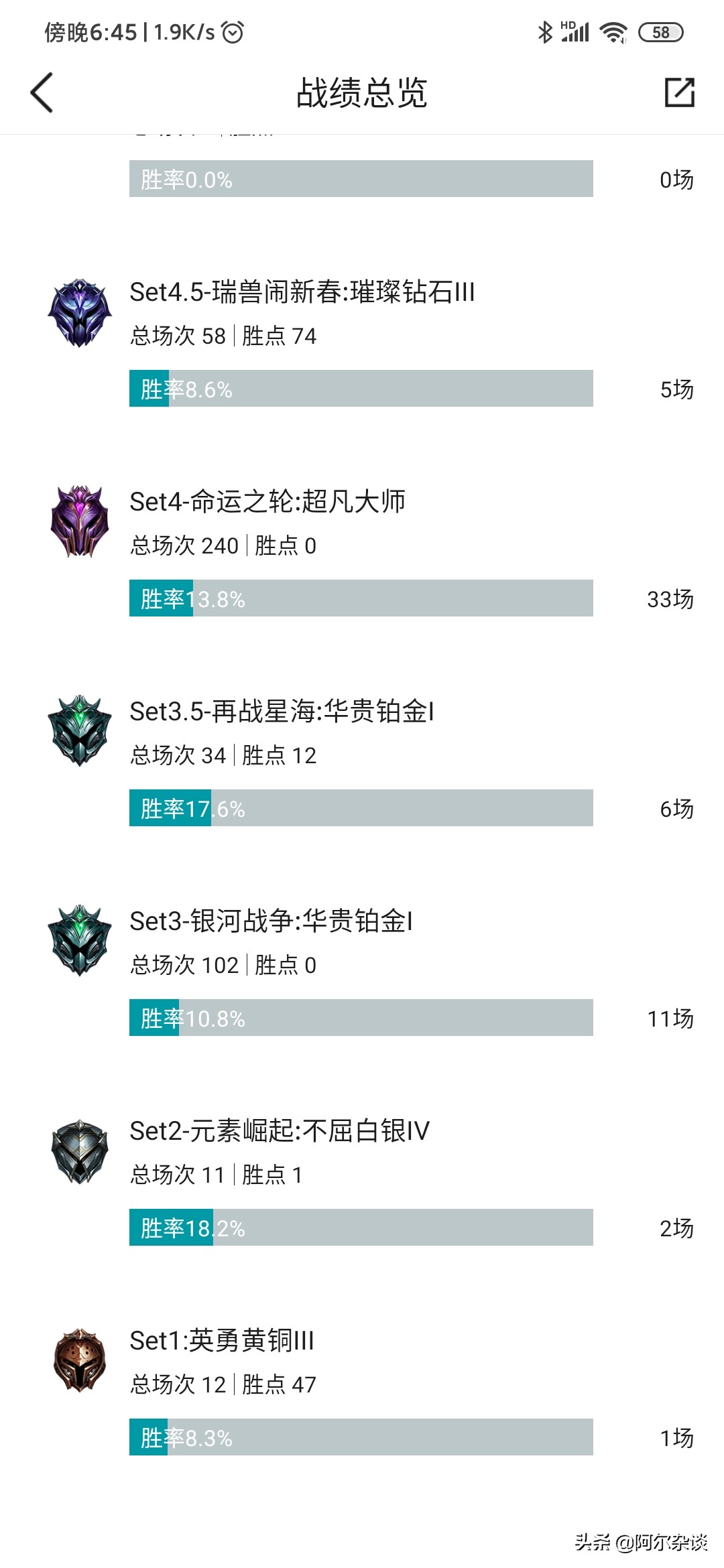Tap the battery indicator showing 58
The width and height of the screenshot is (724, 1568).
point(660,32)
